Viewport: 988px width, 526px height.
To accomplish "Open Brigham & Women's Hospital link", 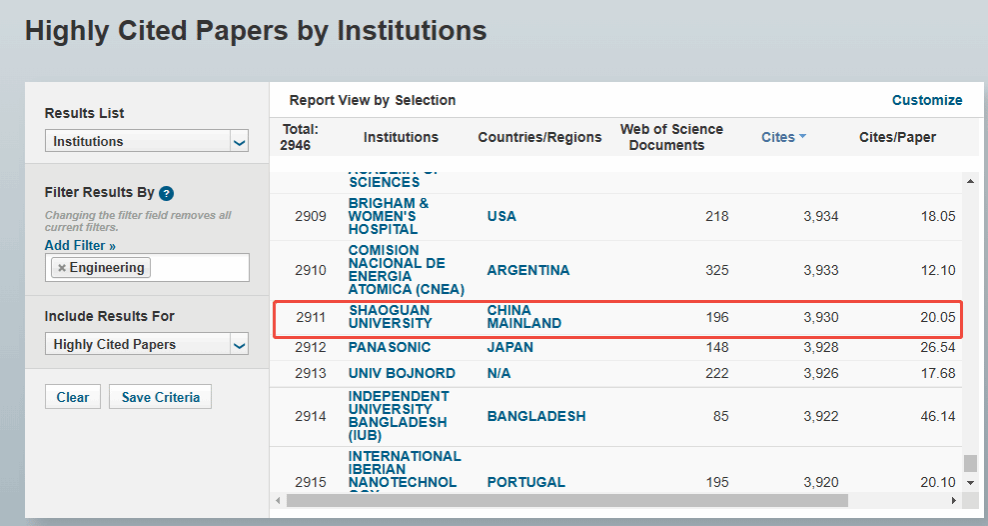I will [388, 216].
